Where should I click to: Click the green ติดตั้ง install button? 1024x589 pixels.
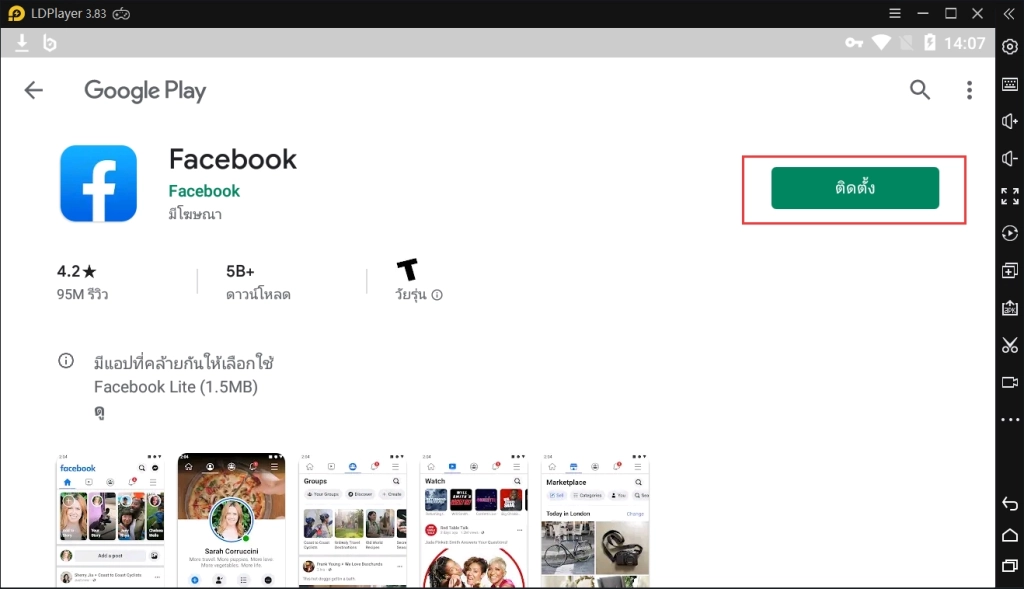click(855, 188)
